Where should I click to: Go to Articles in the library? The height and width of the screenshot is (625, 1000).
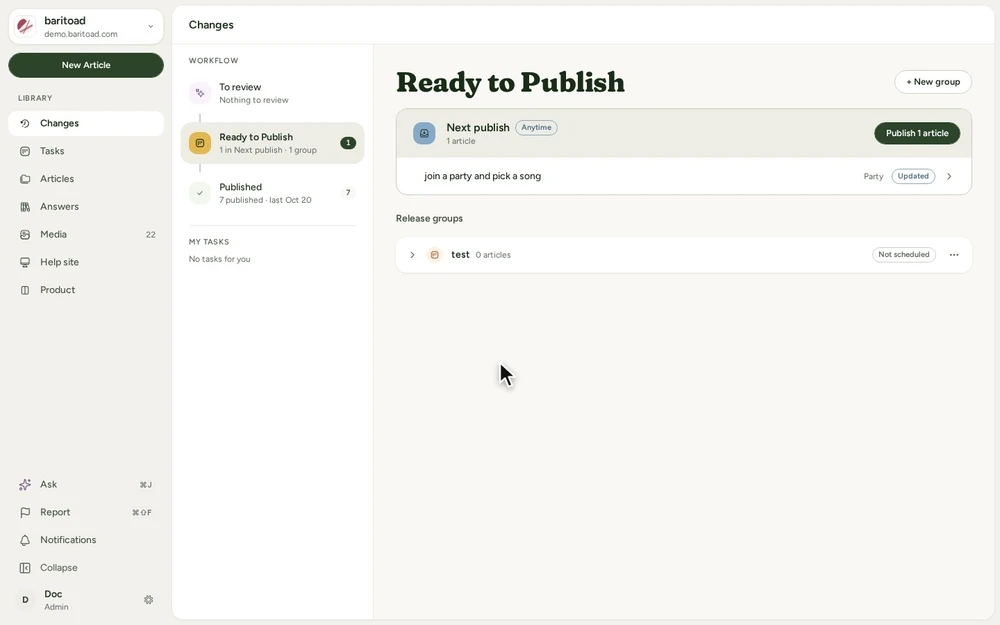(x=86, y=179)
